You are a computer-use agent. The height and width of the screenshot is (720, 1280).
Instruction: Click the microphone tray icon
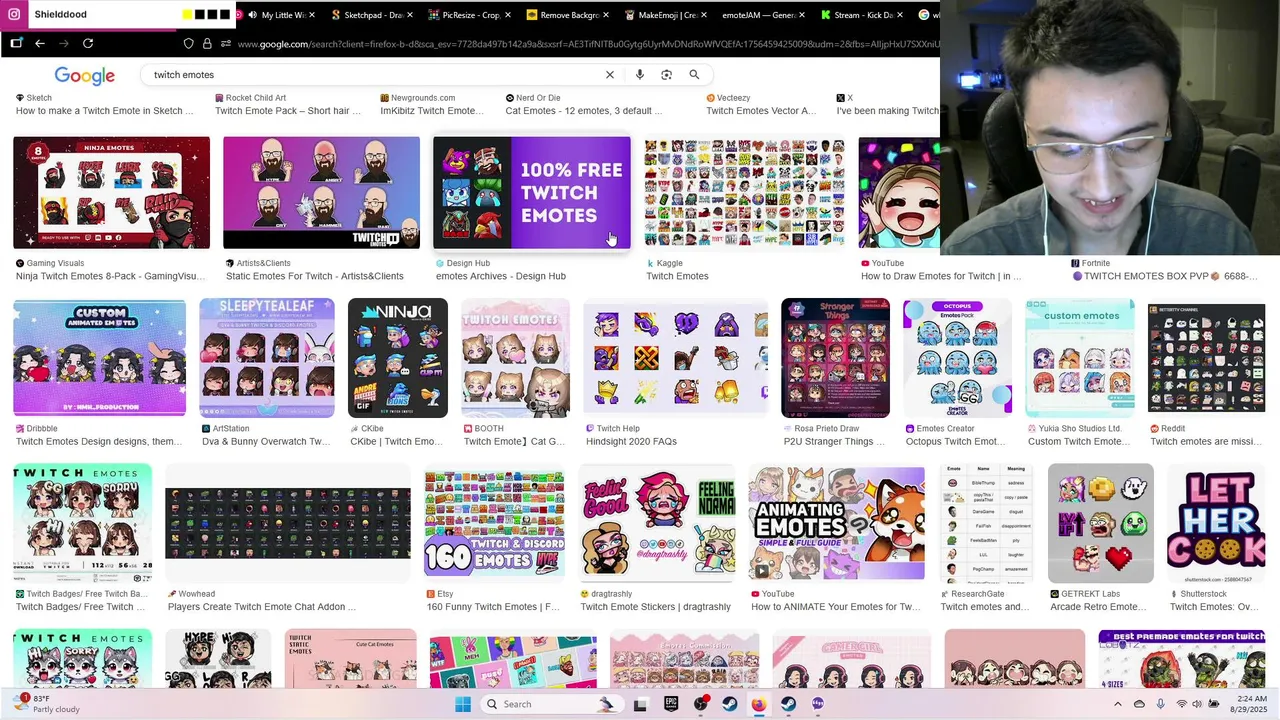1161,704
